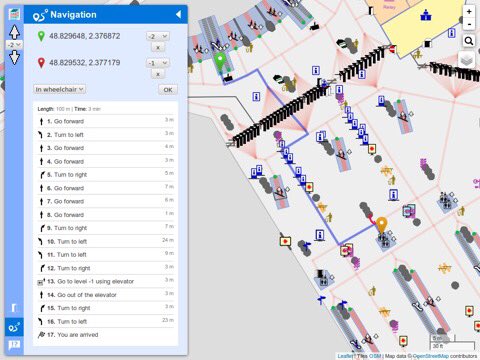Click the OK button to compute route
The image size is (480, 360).
(x=168, y=89)
